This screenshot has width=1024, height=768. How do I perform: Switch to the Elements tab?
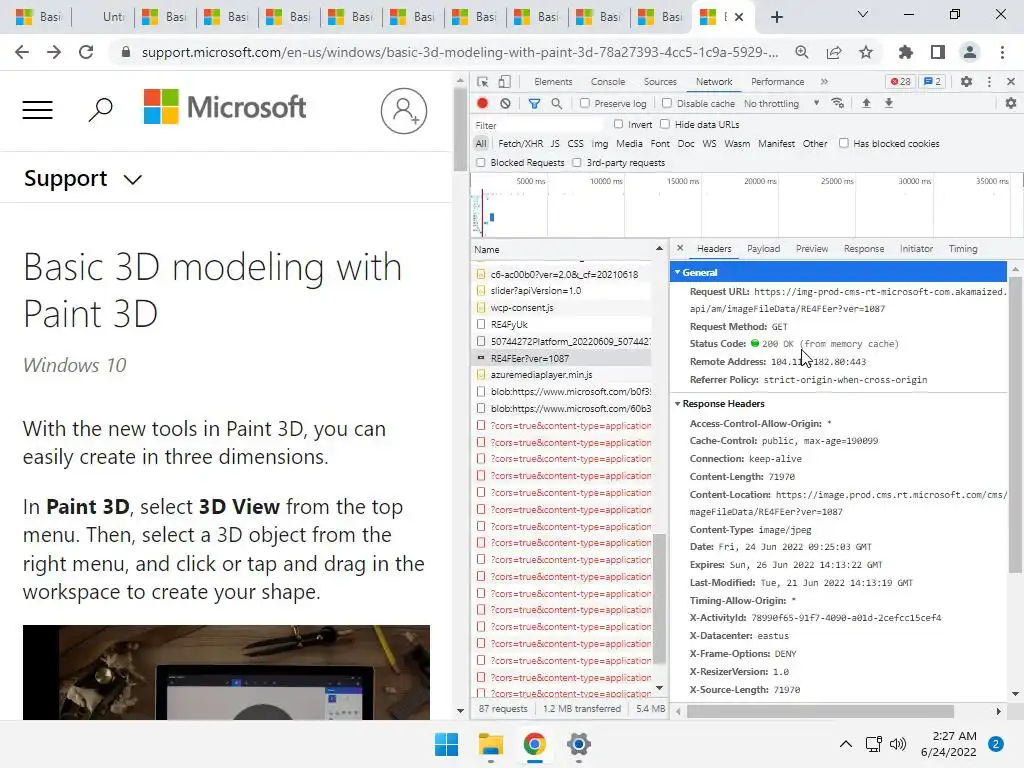tap(553, 82)
